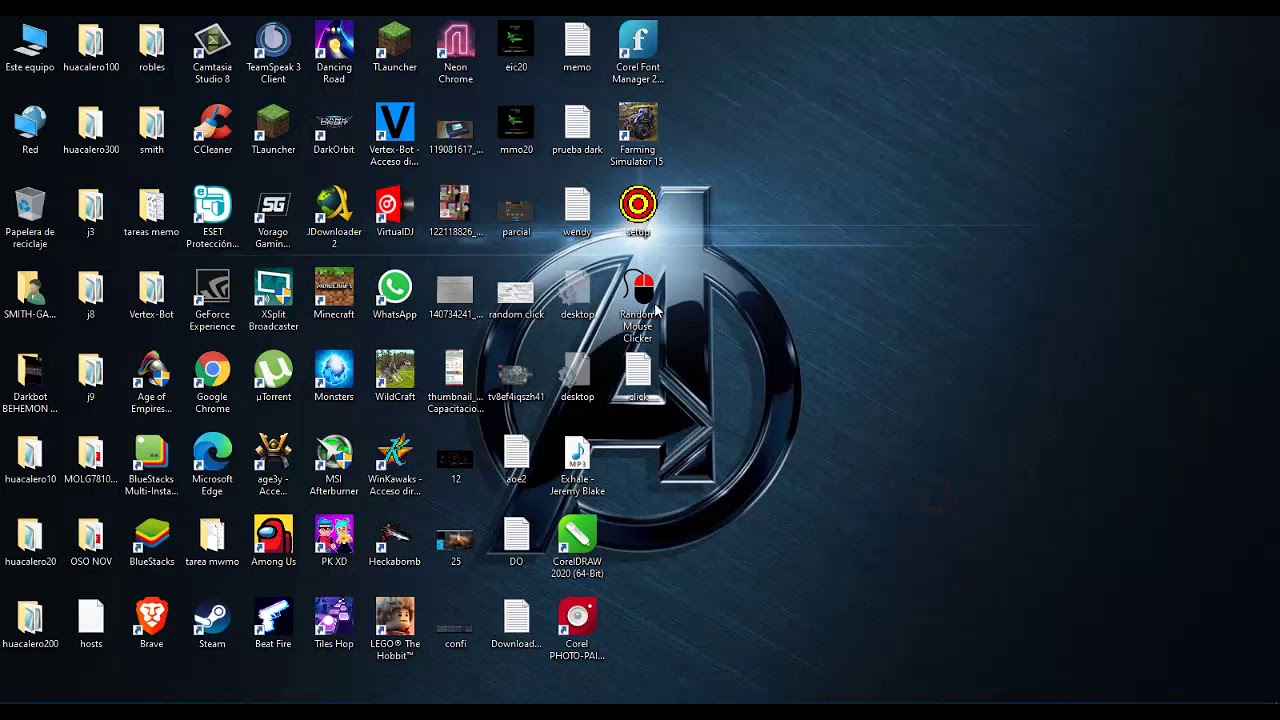Open Corel Font Manager icon
1280x720 pixels.
tap(638, 54)
